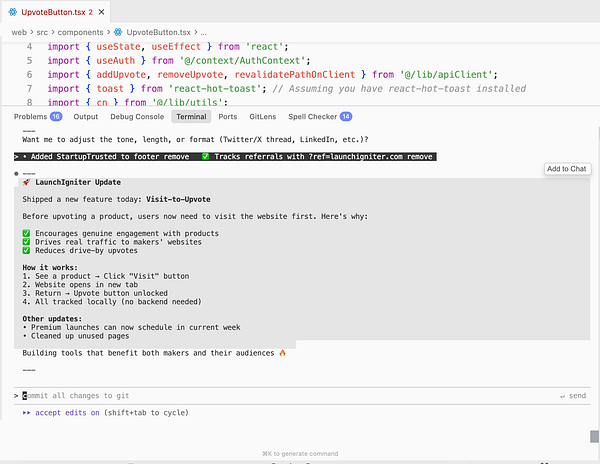Click '@/lib/apiClient' import path
Viewport: 600px width, 464px height.
(446, 75)
